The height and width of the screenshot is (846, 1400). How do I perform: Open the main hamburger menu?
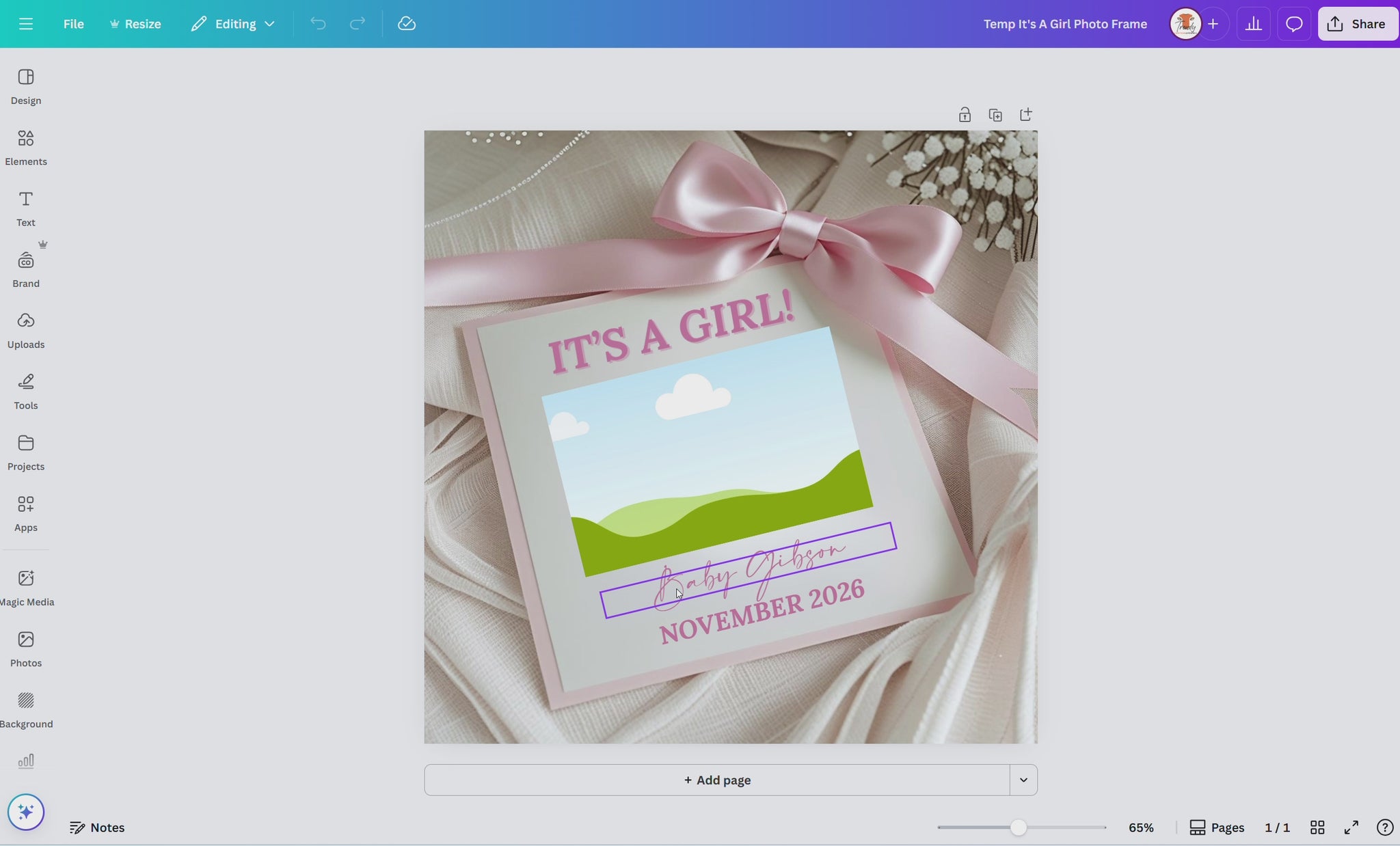tap(26, 24)
